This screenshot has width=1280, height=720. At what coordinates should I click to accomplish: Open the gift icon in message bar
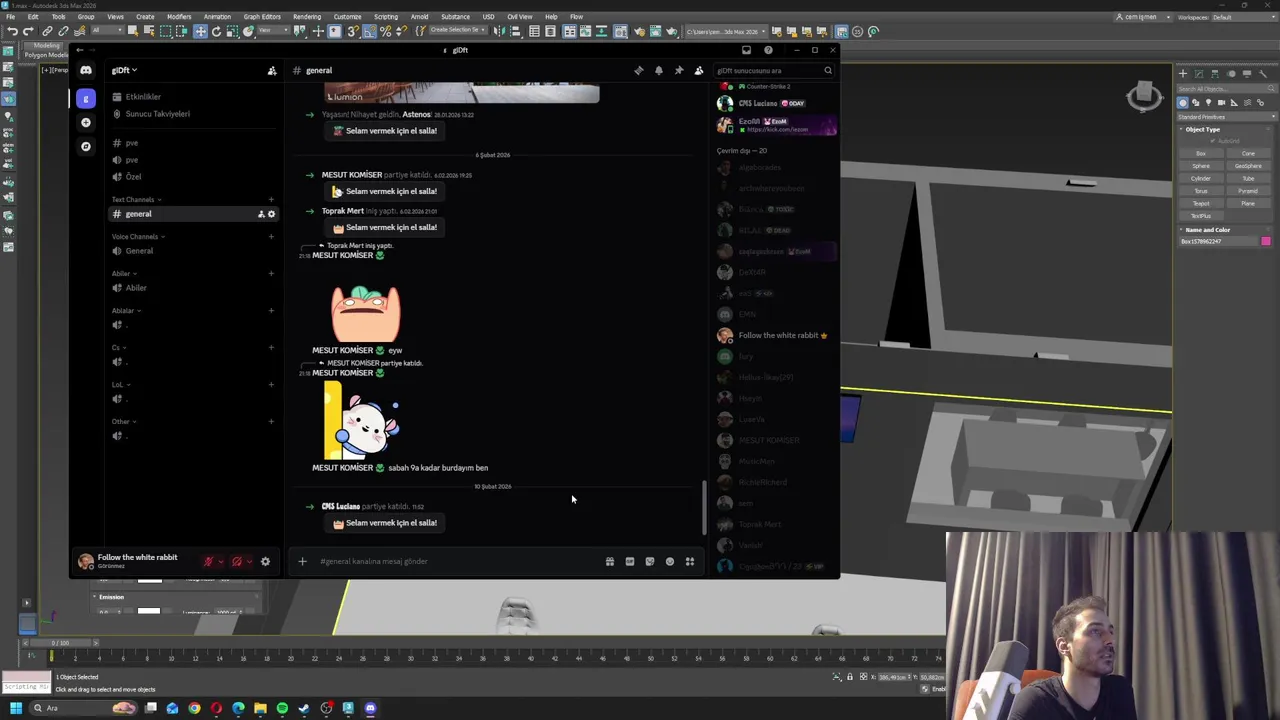[x=609, y=561]
